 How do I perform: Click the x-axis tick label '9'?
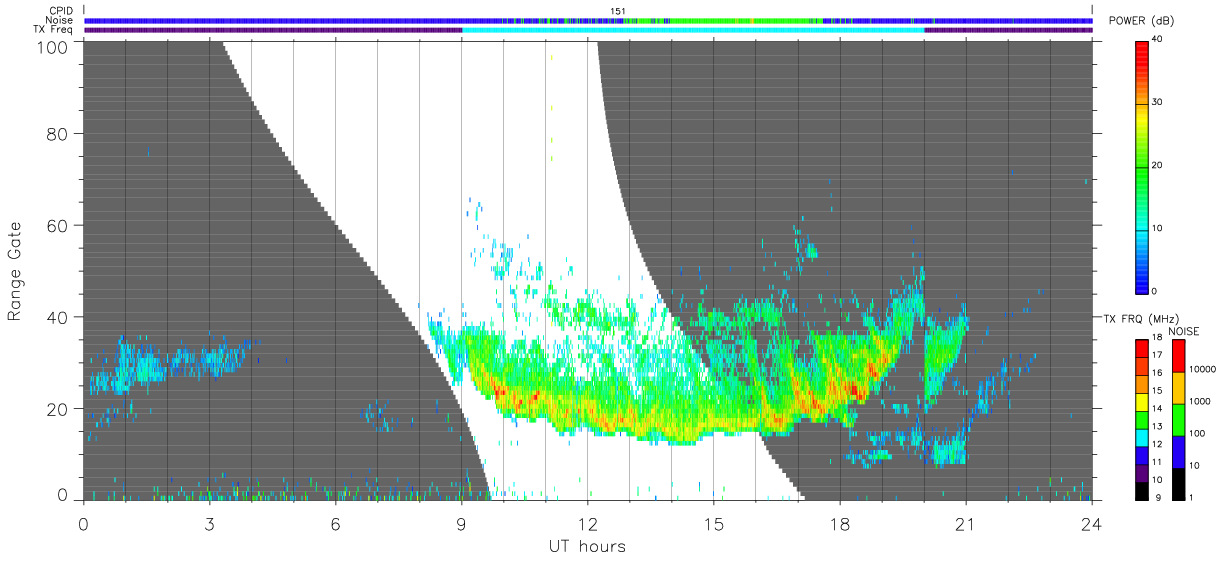click(x=461, y=522)
